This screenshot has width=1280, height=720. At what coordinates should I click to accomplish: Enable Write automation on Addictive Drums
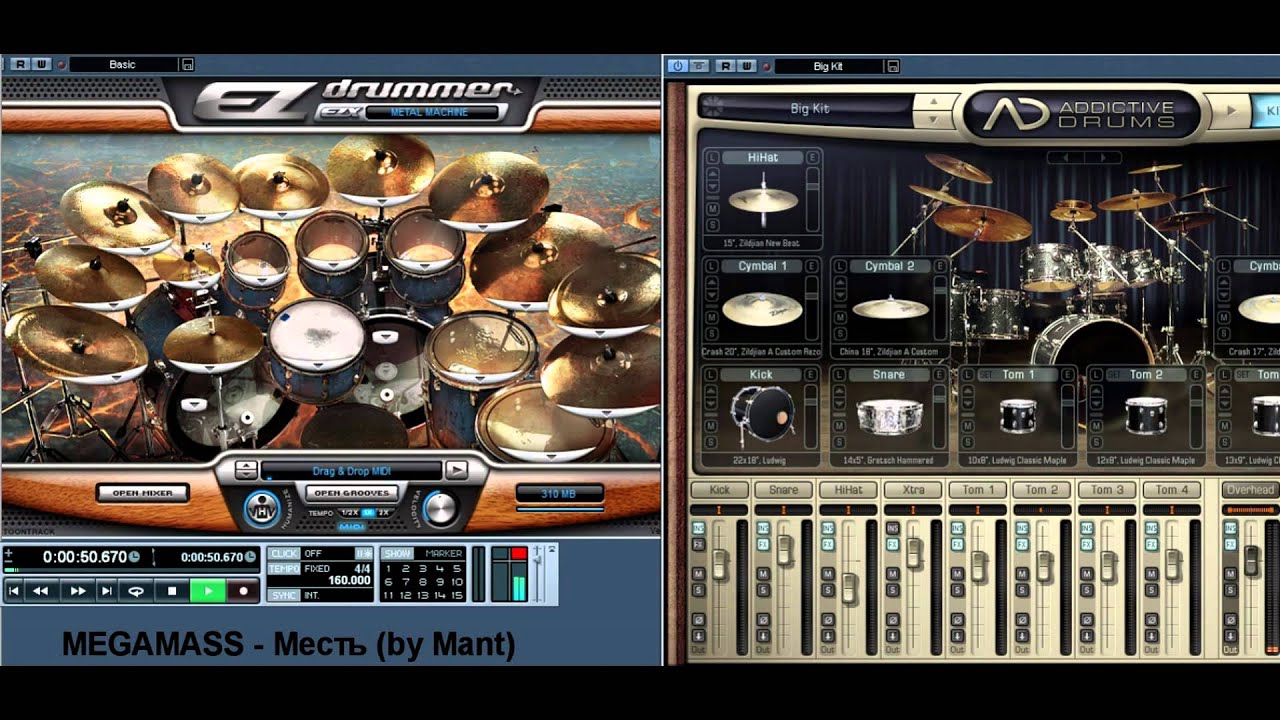point(745,66)
